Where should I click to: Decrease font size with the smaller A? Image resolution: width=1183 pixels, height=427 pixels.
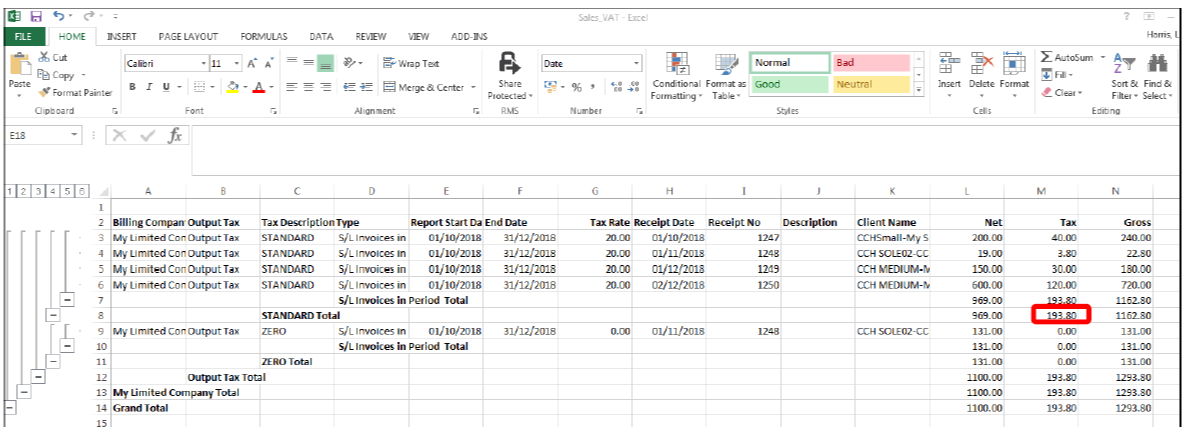coord(269,64)
